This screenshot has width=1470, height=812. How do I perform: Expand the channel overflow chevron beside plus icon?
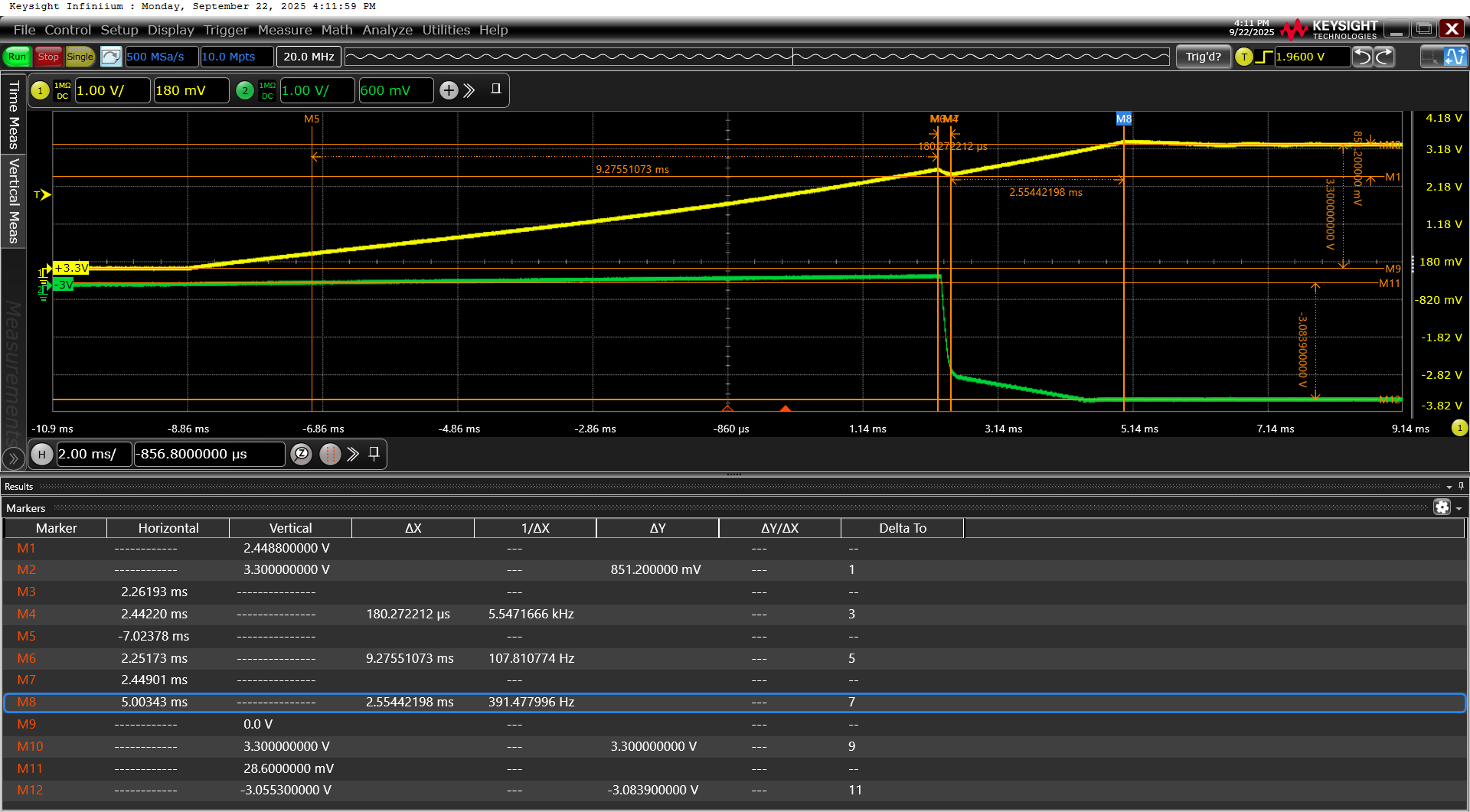click(x=469, y=90)
